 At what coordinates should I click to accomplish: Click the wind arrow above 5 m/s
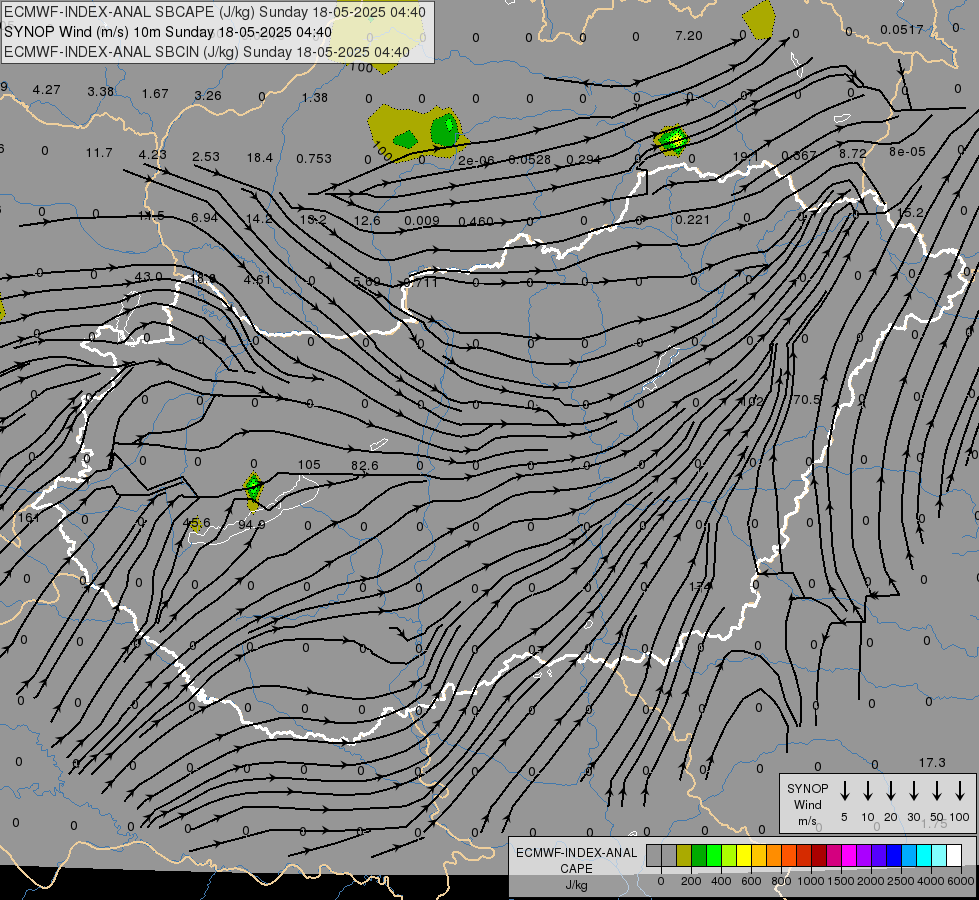tap(844, 791)
